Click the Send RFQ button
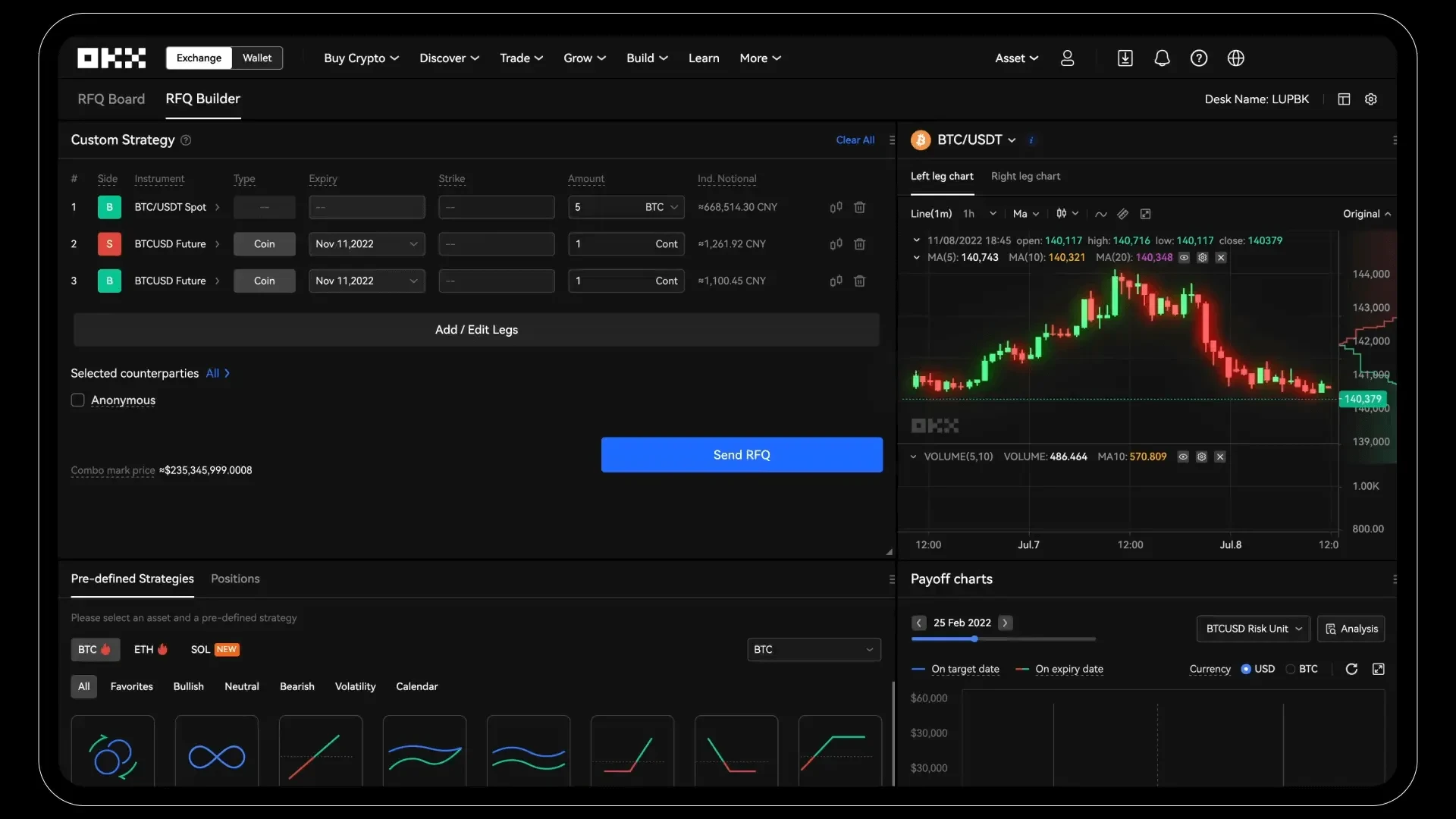Image resolution: width=1456 pixels, height=819 pixels. pyautogui.click(x=741, y=455)
